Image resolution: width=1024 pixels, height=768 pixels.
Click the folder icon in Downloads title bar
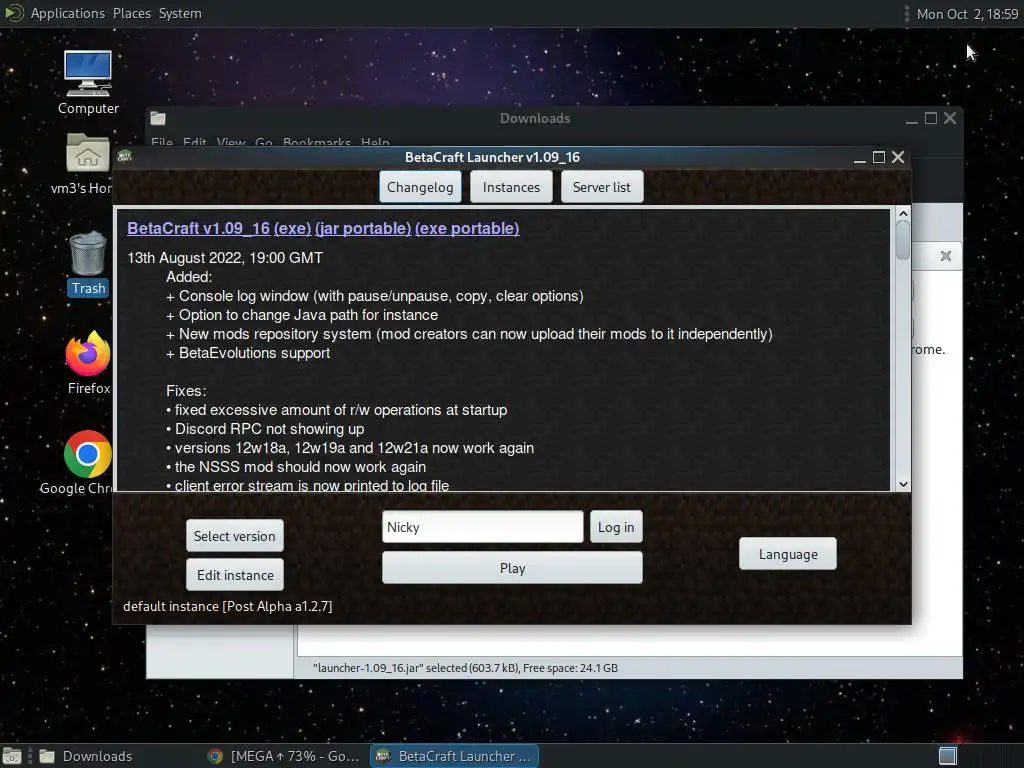click(158, 118)
